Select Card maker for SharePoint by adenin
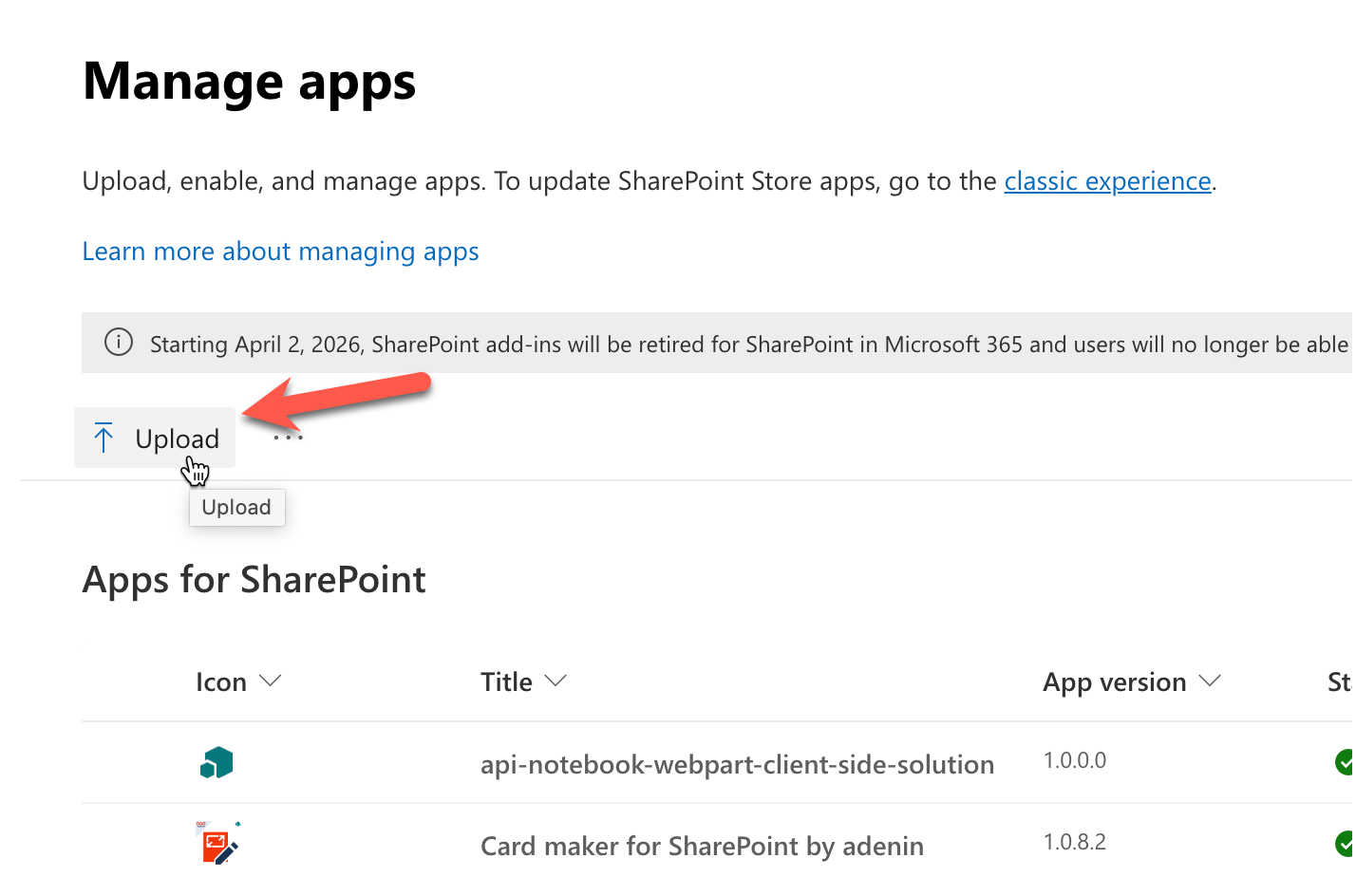1356x896 pixels. tap(702, 846)
